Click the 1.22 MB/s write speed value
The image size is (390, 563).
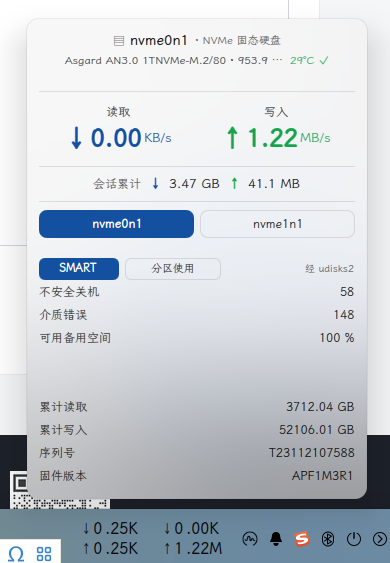(289, 138)
